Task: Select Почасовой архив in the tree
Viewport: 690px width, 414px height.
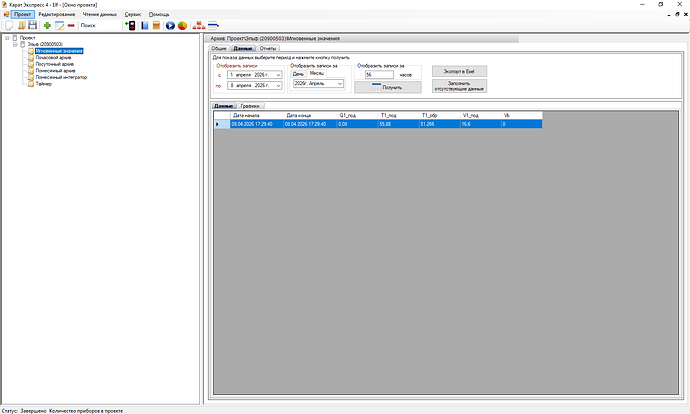Action: [51, 56]
